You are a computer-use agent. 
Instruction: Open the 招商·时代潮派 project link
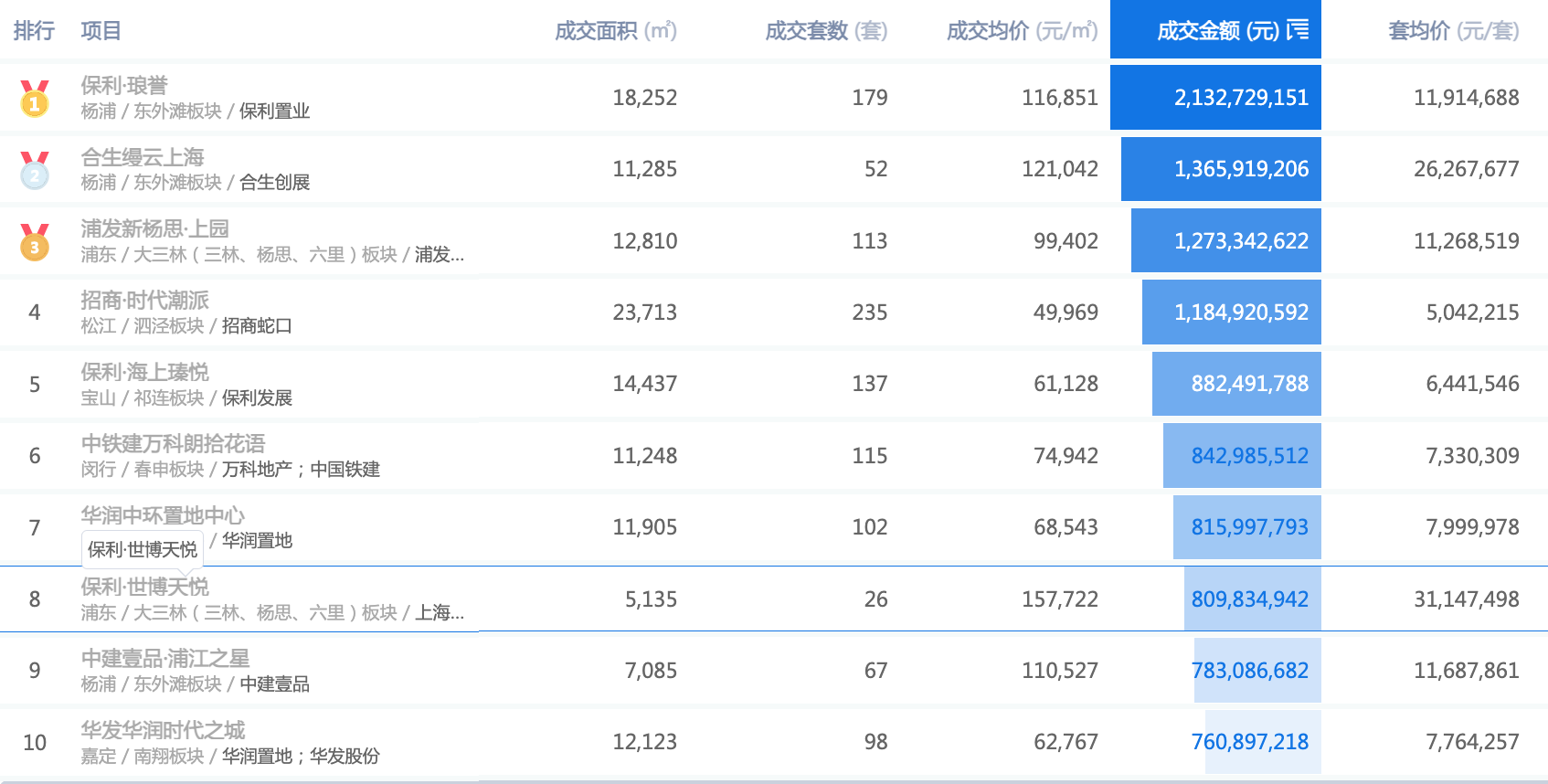(x=144, y=300)
